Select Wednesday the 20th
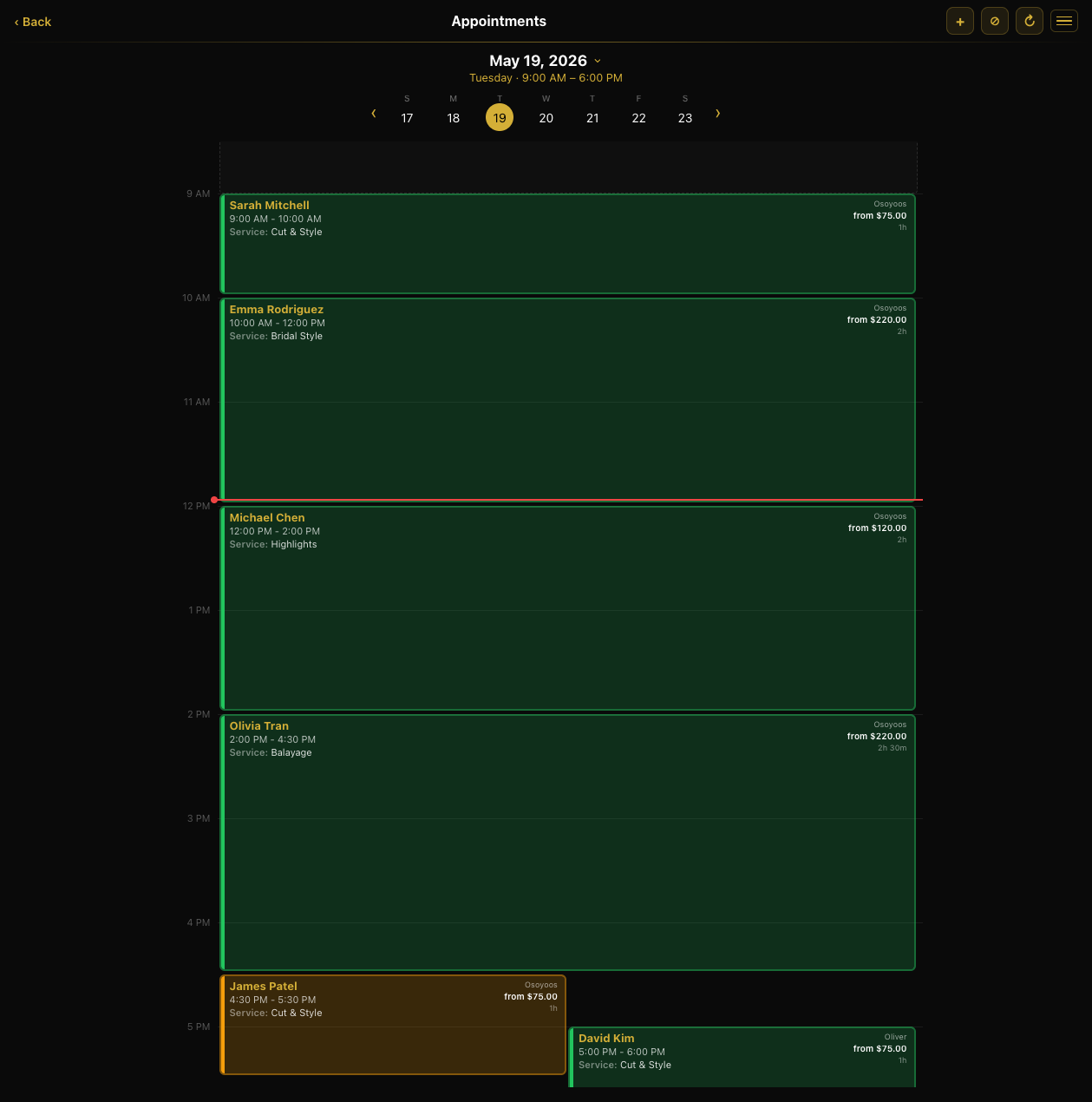Screen dimensions: 1092x1102 pos(546,118)
